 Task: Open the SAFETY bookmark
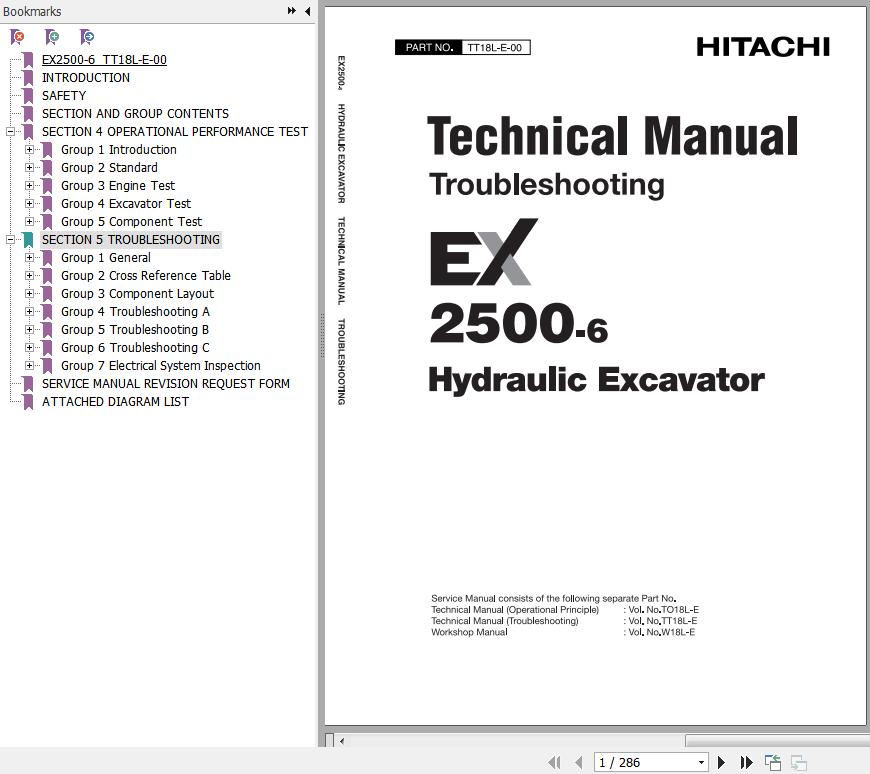[64, 96]
